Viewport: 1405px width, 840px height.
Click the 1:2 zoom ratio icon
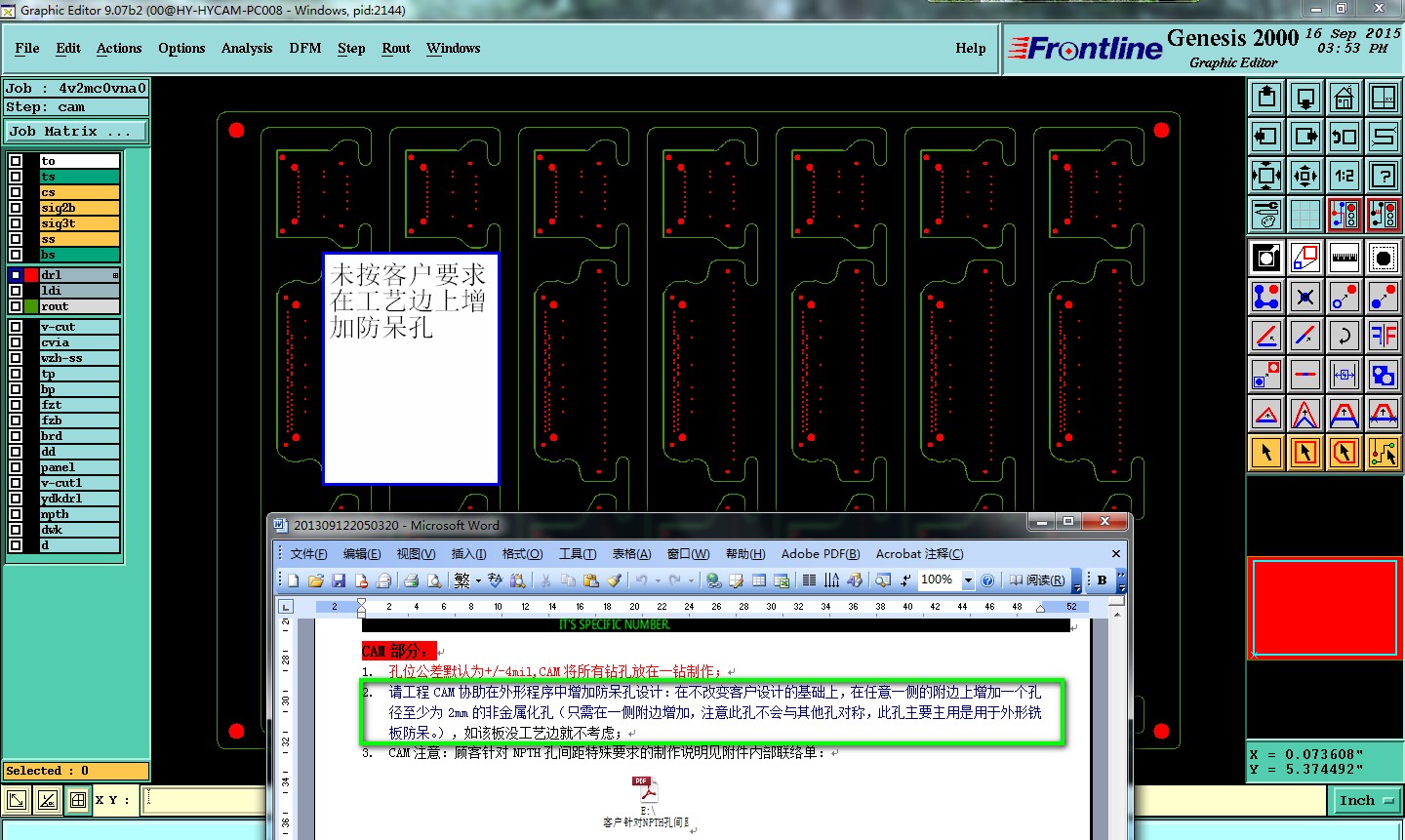(x=1345, y=176)
